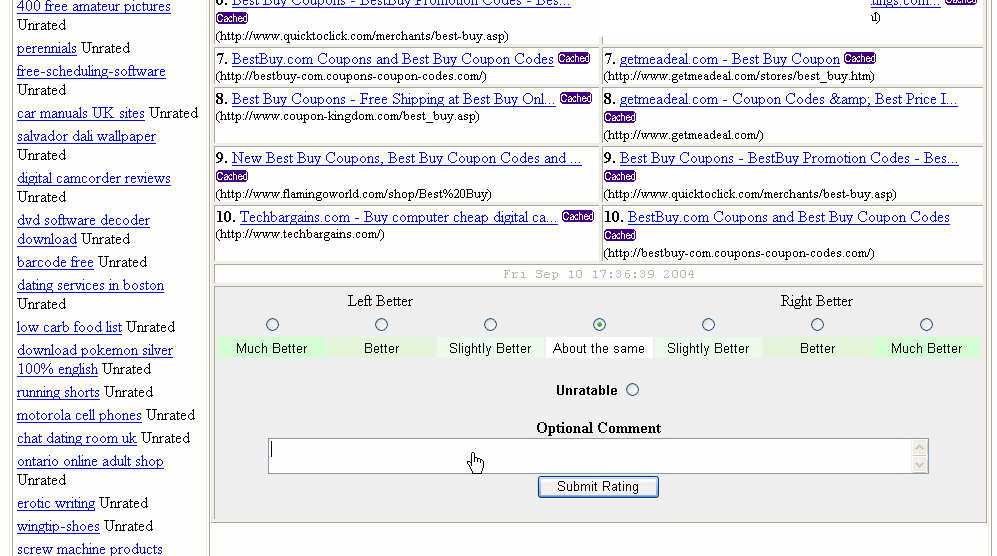Open the 'salvador dali wallpaper' query

coord(86,136)
